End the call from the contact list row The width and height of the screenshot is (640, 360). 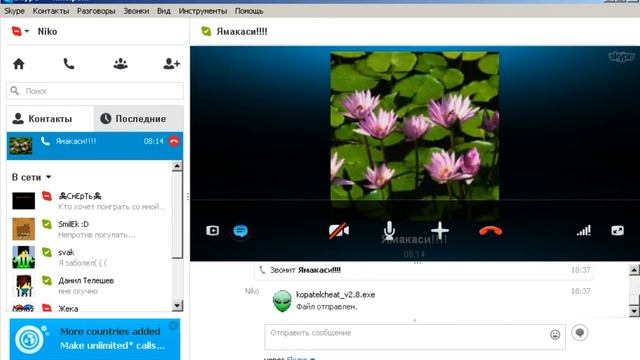pos(174,141)
